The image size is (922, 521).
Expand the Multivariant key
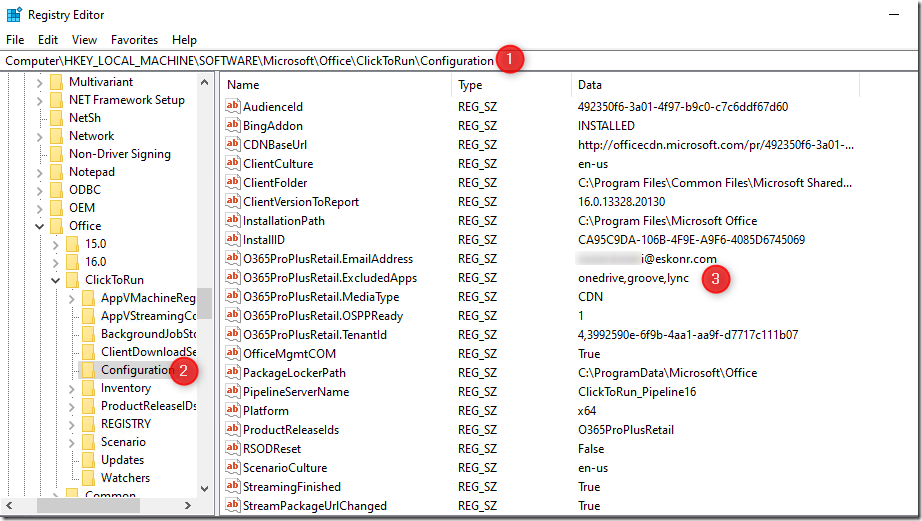(x=39, y=82)
